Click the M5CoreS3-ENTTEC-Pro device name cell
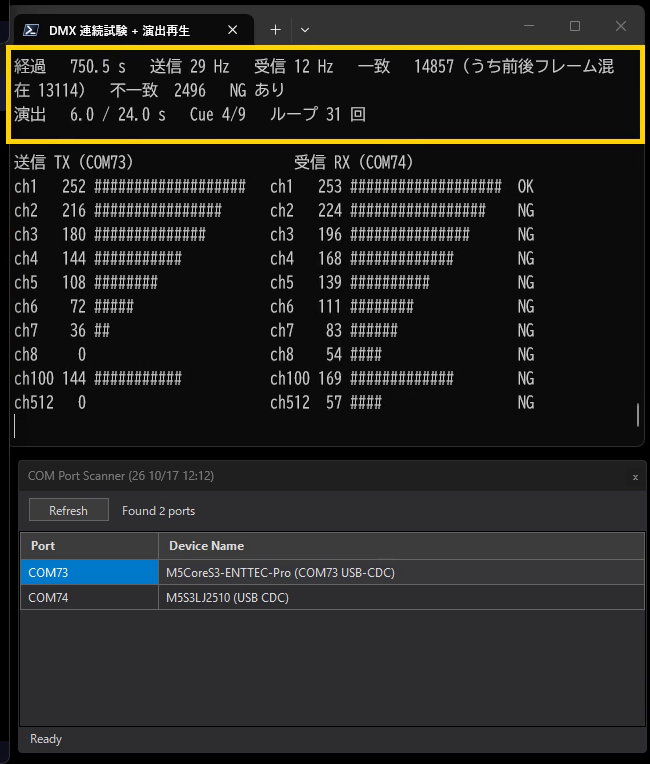The height and width of the screenshot is (764, 650). coord(401,572)
